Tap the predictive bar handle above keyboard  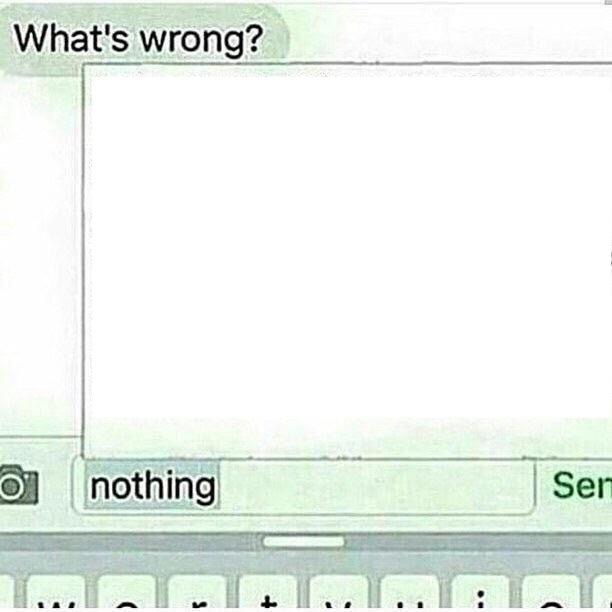(x=304, y=541)
